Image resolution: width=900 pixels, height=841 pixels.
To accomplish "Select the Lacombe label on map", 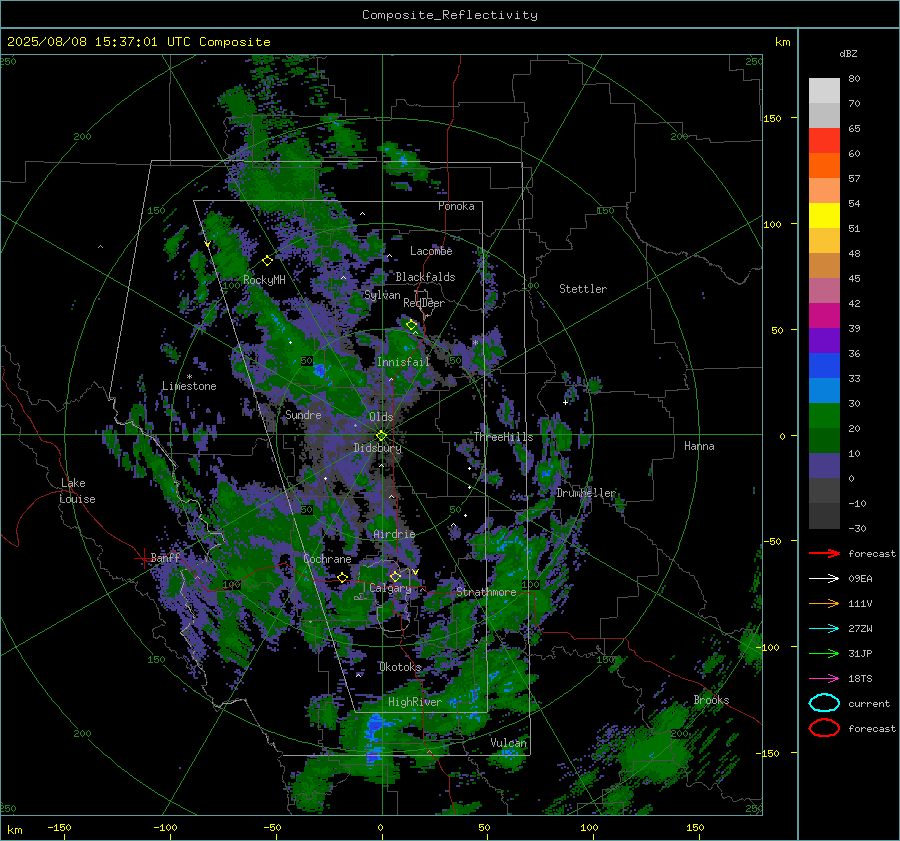I will point(431,251).
